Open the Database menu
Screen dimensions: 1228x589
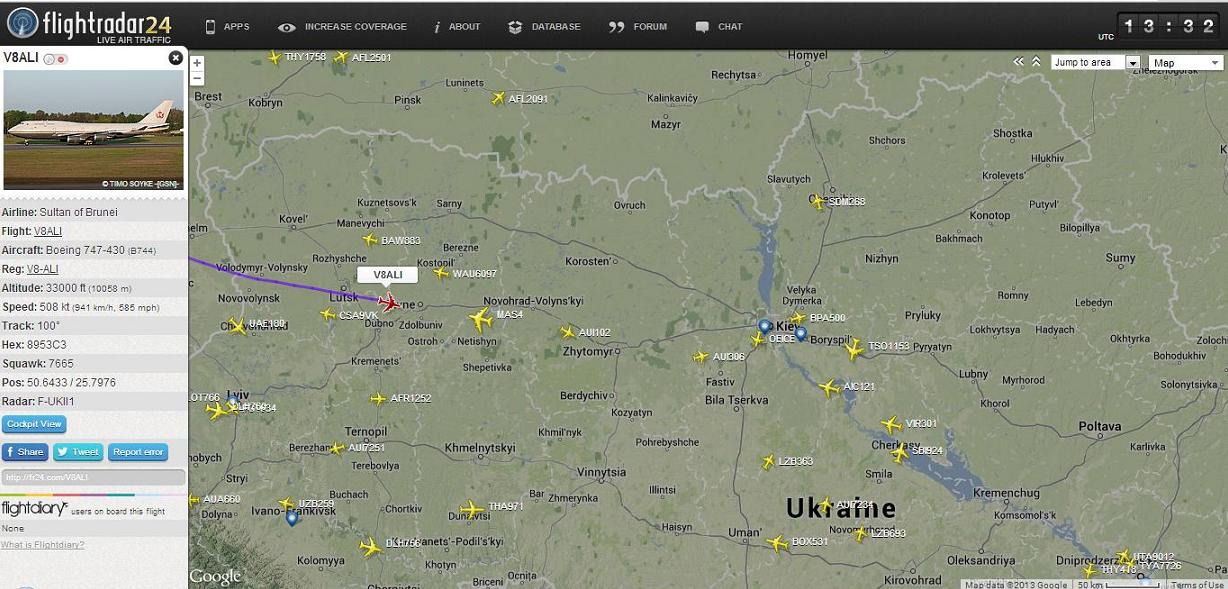(x=544, y=27)
